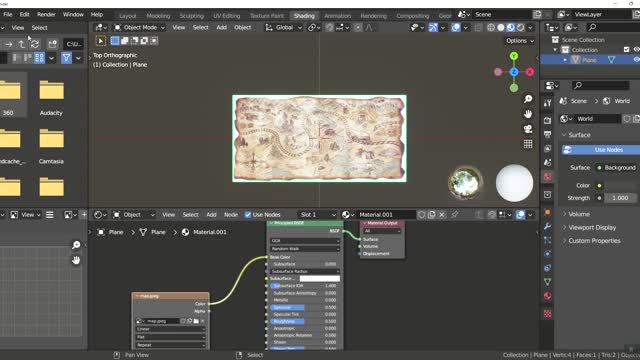Viewport: 640px width, 360px height.
Task: Go to parent directory in file browser
Action: click(x=22, y=44)
